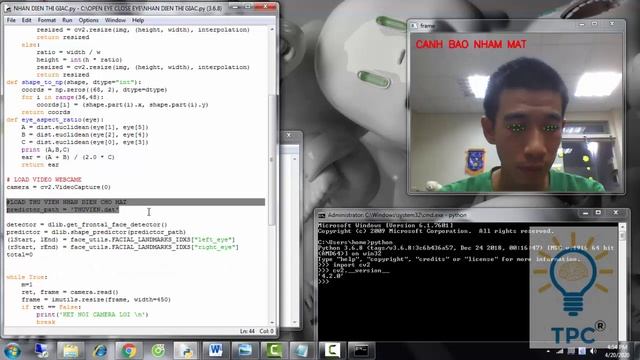The image size is (640, 360).
Task: Maximize the frame webcam window
Action: pos(595,24)
